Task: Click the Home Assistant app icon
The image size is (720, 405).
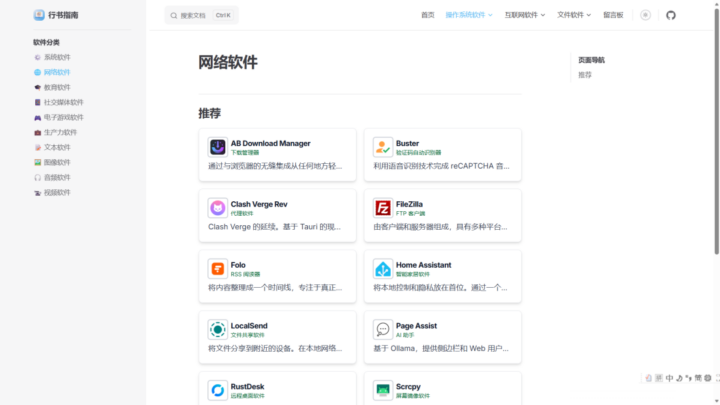Action: tap(382, 269)
